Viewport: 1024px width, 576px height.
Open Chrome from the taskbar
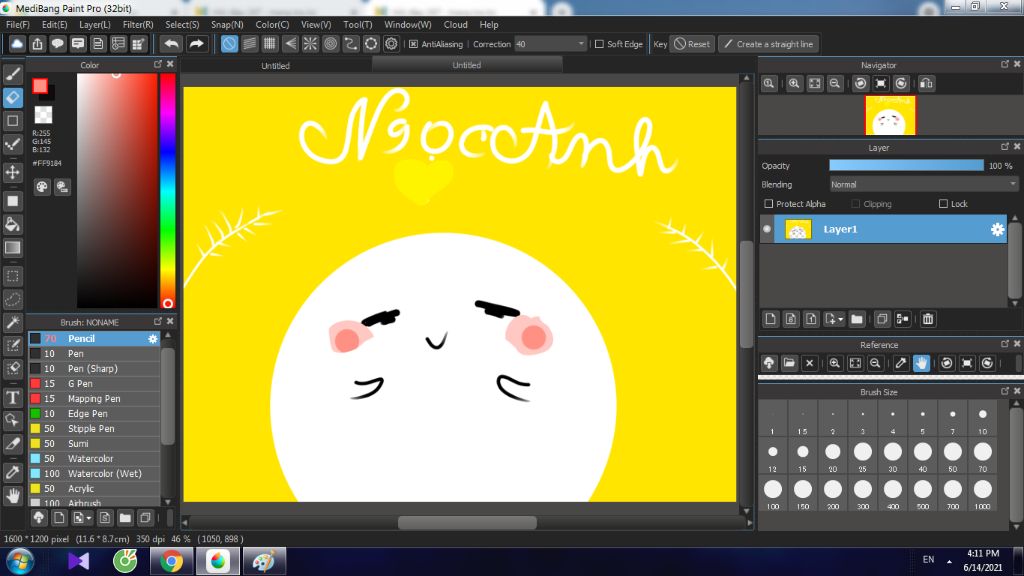(171, 561)
